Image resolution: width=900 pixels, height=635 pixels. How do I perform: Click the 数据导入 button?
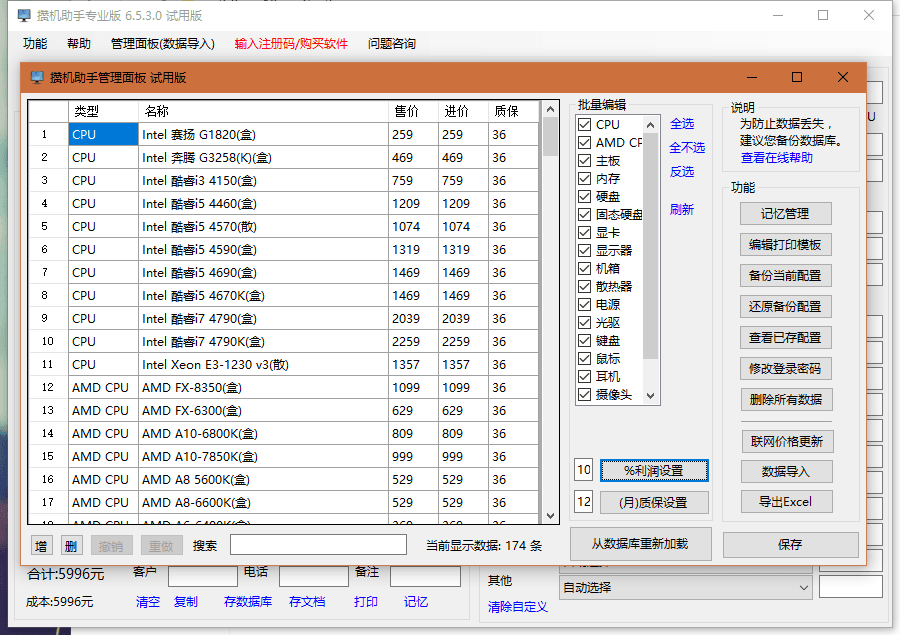[x=786, y=472]
